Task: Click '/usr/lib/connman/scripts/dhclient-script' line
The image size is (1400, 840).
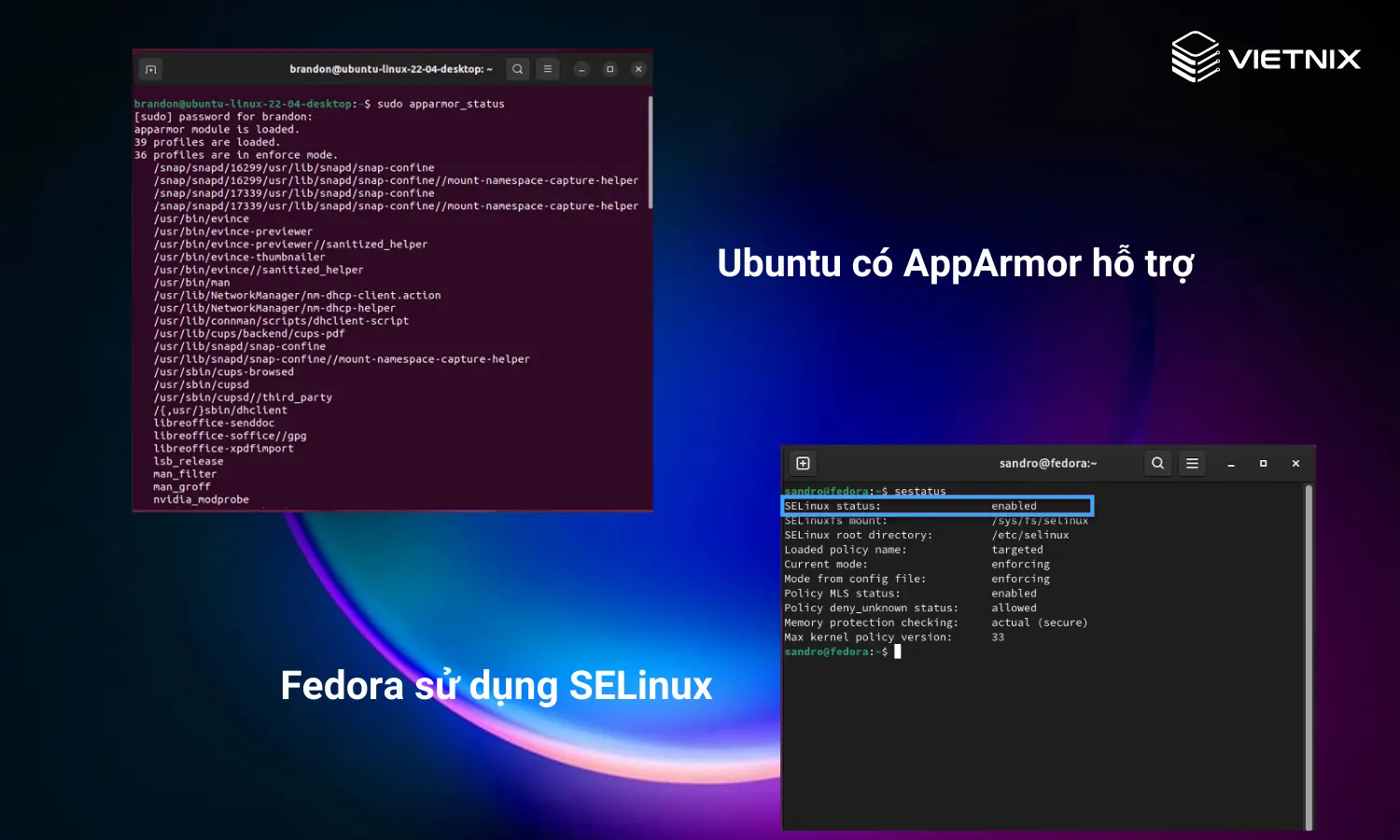Action: click(281, 321)
